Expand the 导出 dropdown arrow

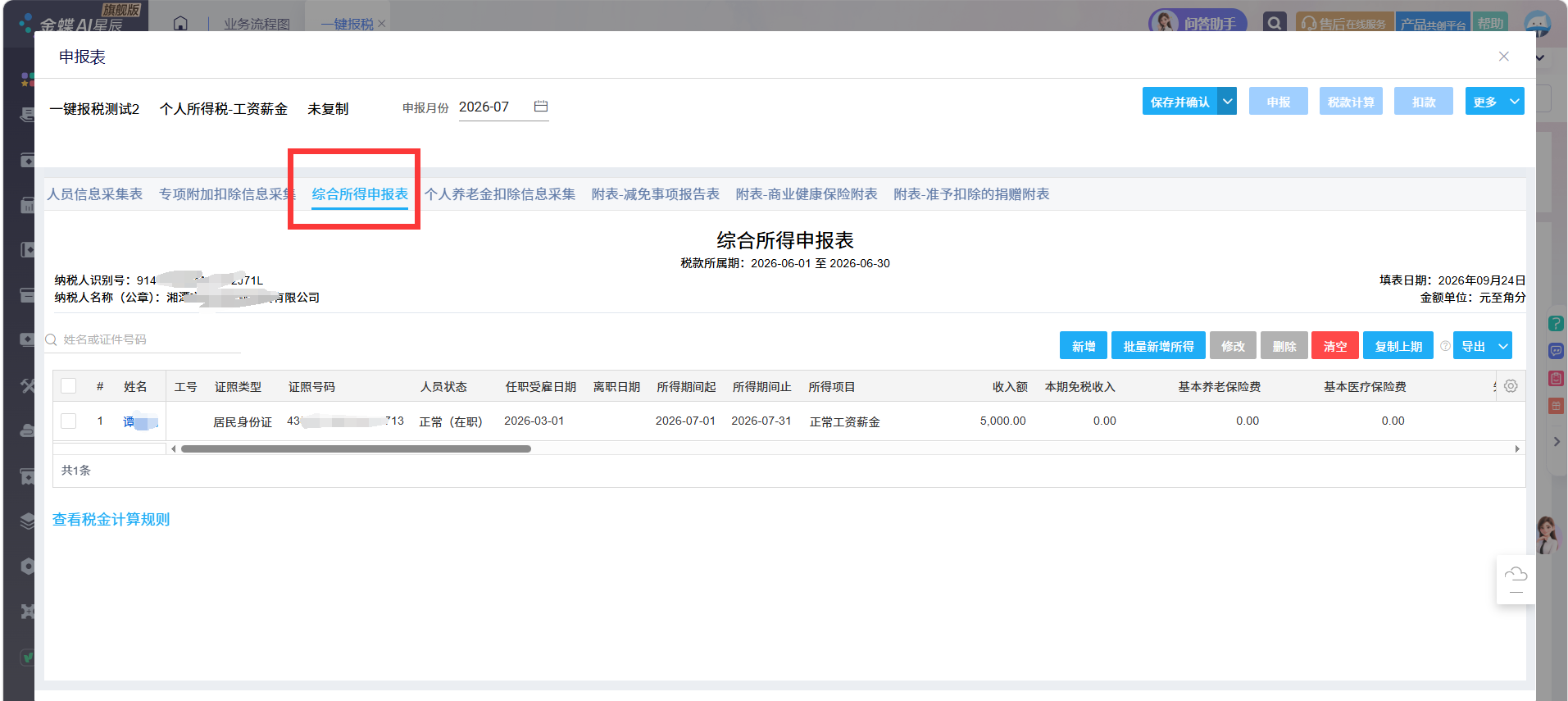coord(1503,346)
